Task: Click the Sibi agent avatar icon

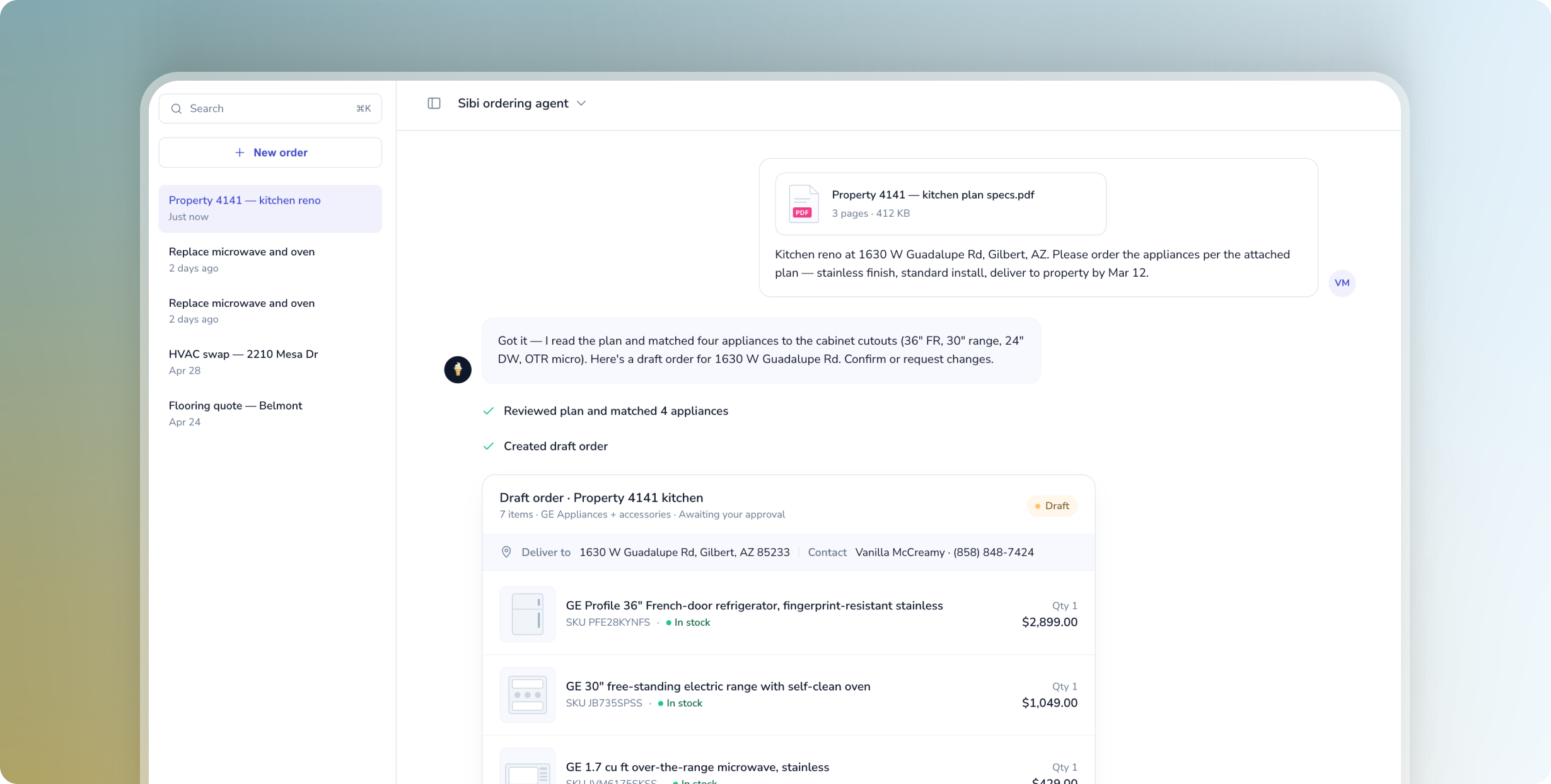Action: [x=458, y=369]
